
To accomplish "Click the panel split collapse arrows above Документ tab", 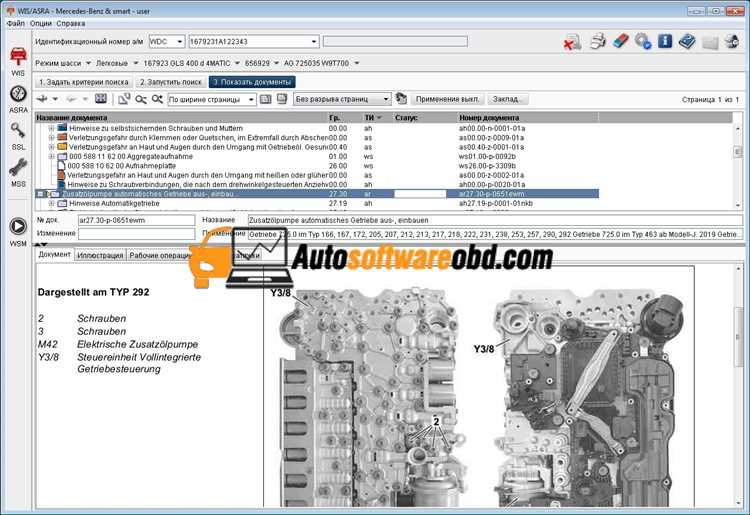I will click(x=42, y=245).
